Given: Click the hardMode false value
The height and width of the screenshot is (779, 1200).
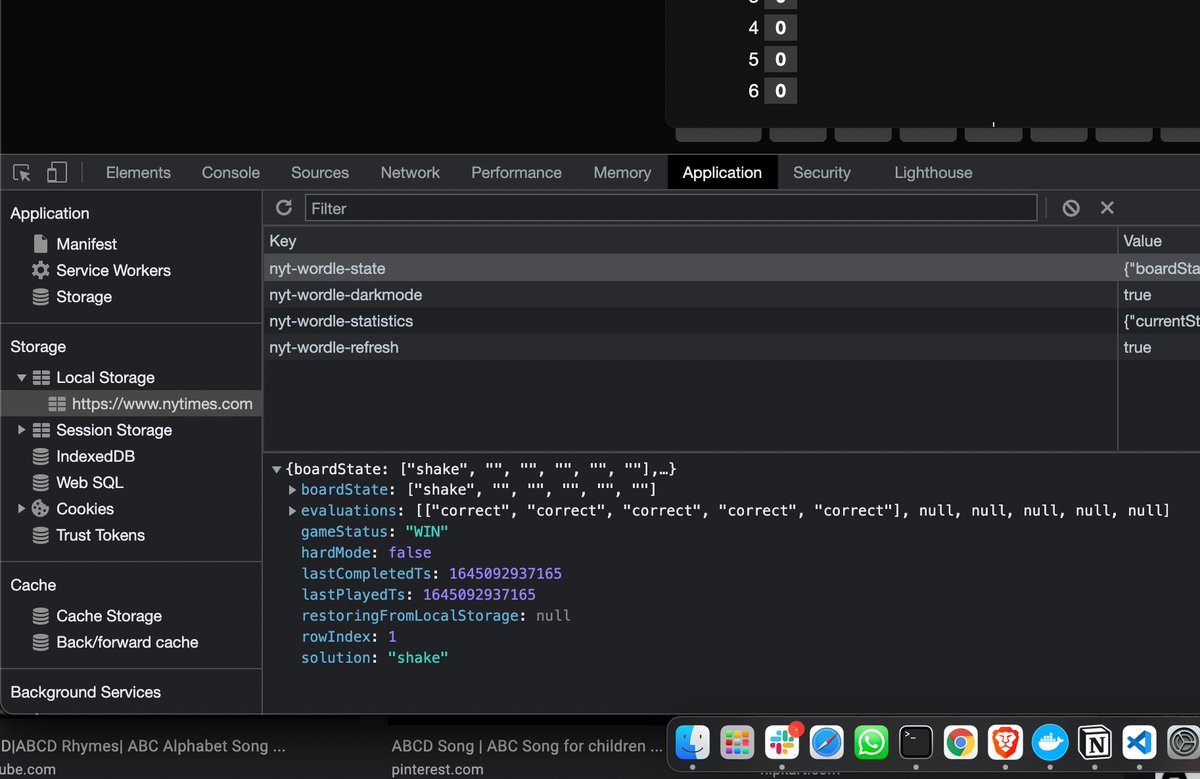Looking at the screenshot, I should [410, 552].
